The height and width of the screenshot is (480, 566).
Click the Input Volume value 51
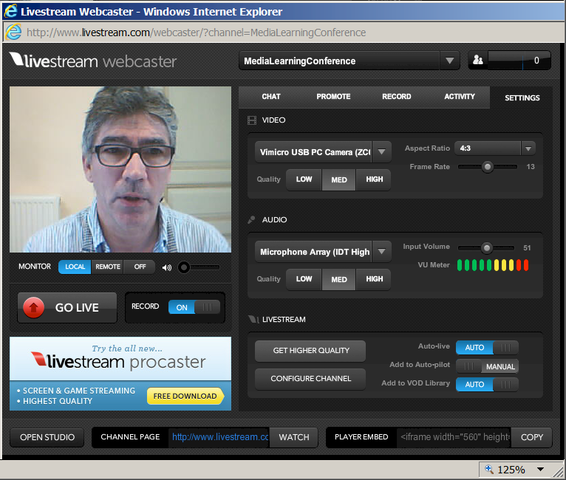527,248
